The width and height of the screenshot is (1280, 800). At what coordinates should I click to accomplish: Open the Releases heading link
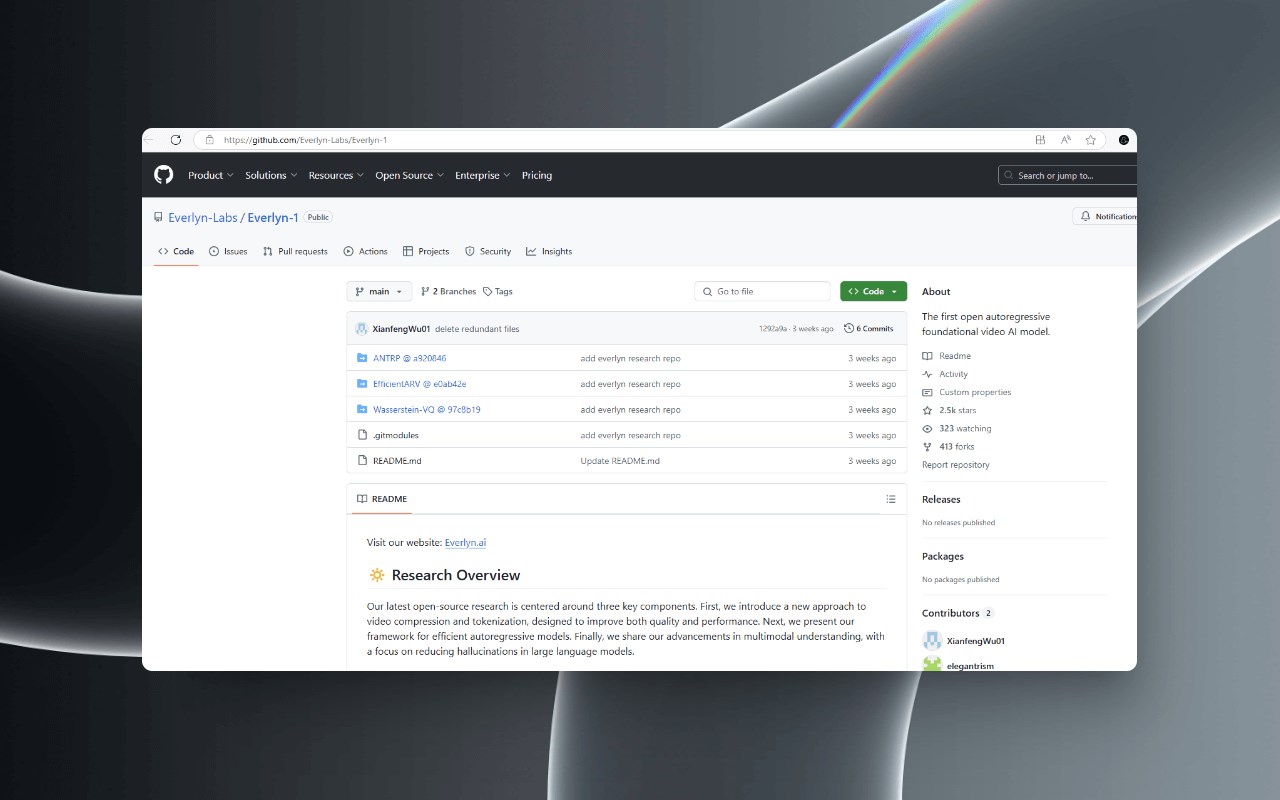click(x=941, y=499)
